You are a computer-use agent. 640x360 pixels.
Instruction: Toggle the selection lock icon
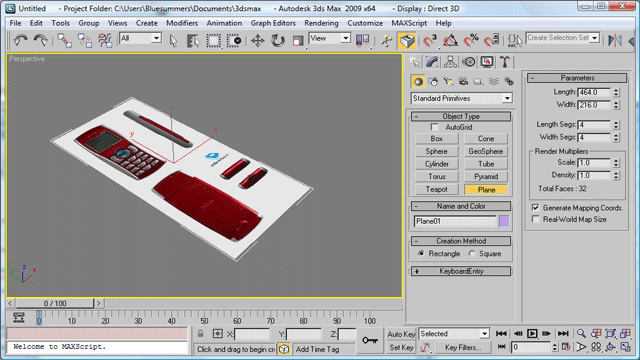click(x=200, y=334)
